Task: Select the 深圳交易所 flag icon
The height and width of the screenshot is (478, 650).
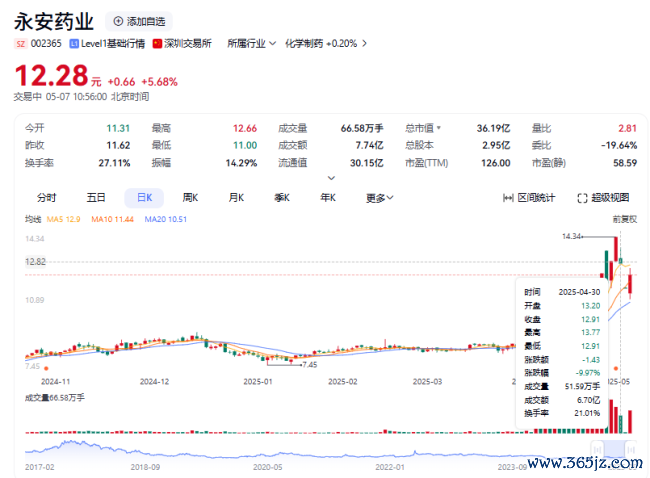Action: pyautogui.click(x=157, y=44)
